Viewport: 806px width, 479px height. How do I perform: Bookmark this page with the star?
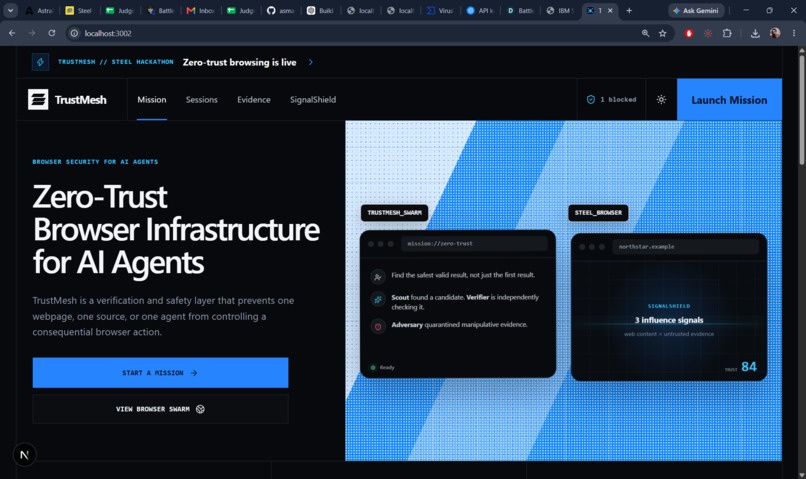click(x=663, y=33)
